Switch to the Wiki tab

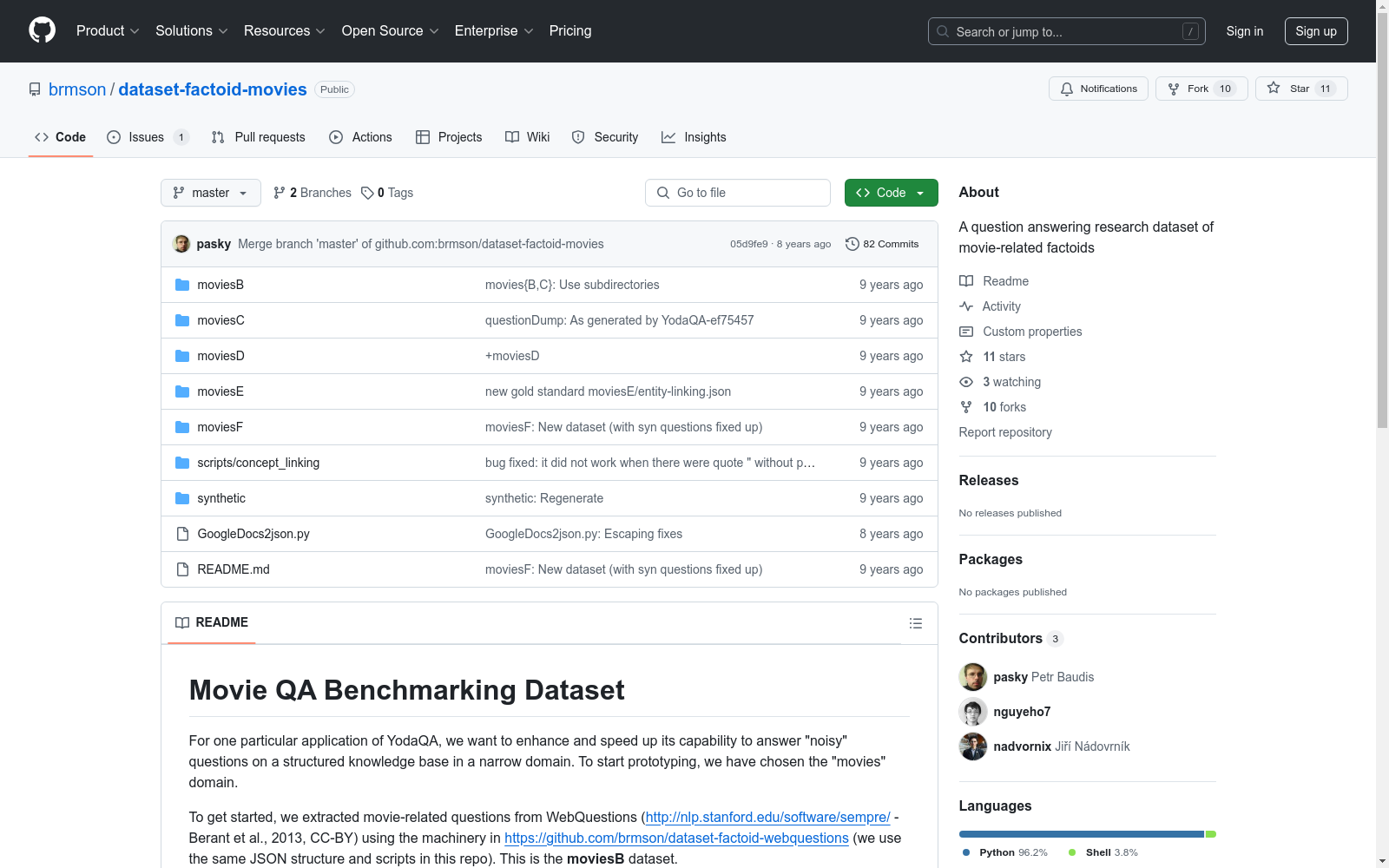(x=528, y=137)
